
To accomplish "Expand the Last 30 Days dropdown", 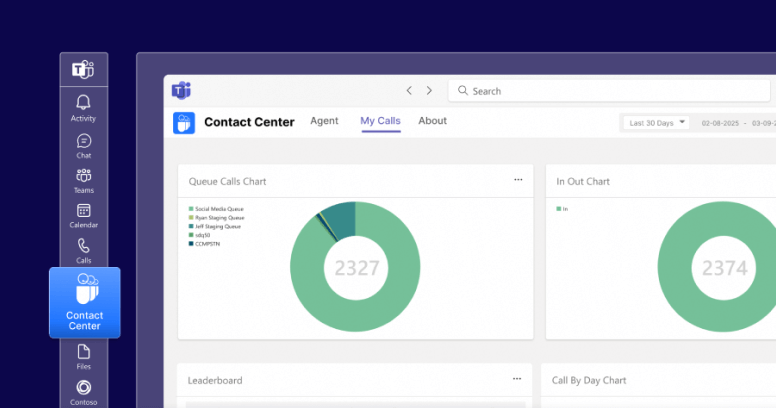I will pyautogui.click(x=656, y=122).
